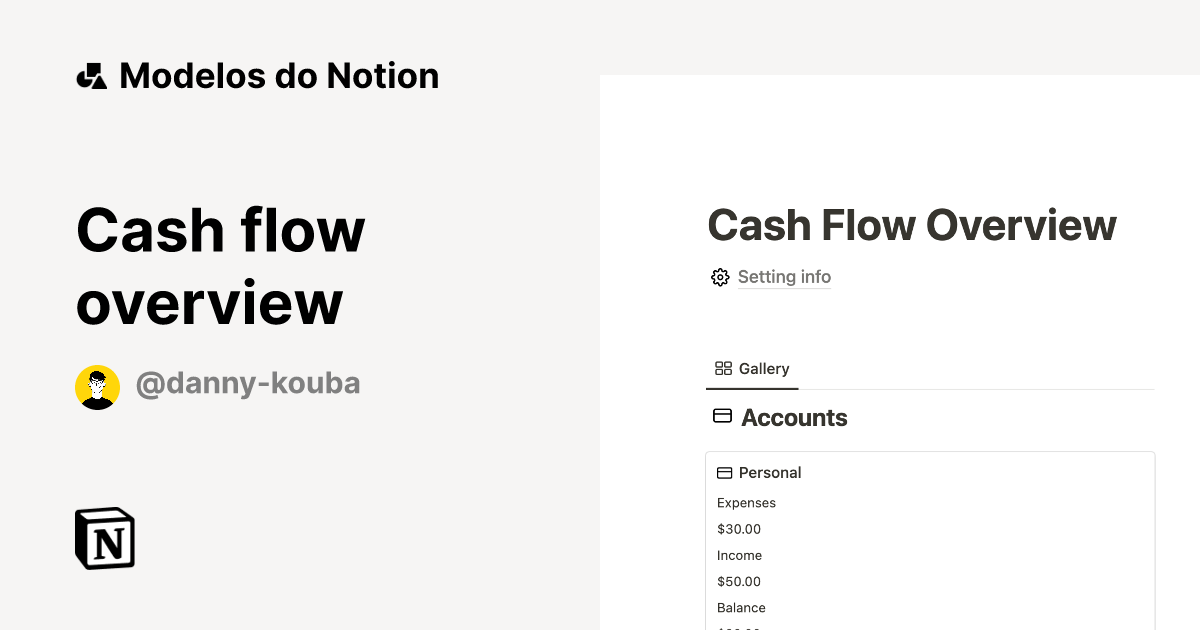Click the @danny-kouba username link
Screen dimensions: 1200x630
pos(248,383)
